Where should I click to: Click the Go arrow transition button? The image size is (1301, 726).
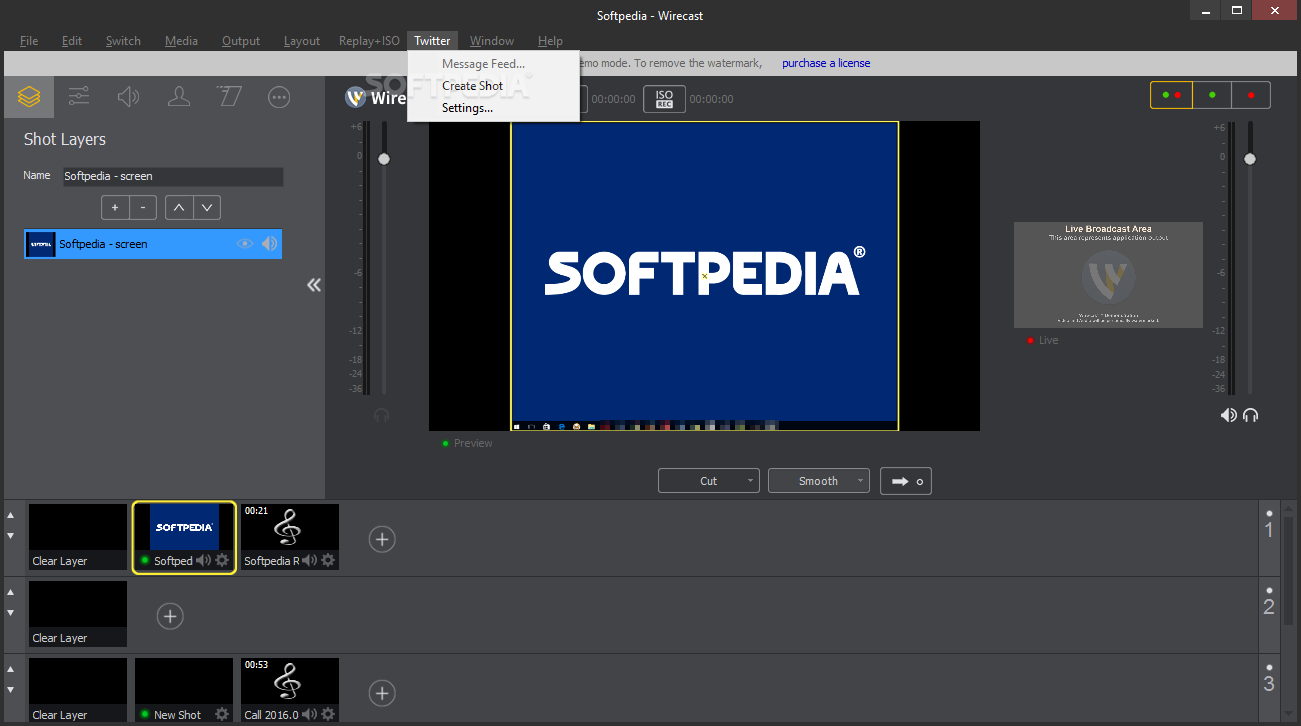(x=907, y=481)
